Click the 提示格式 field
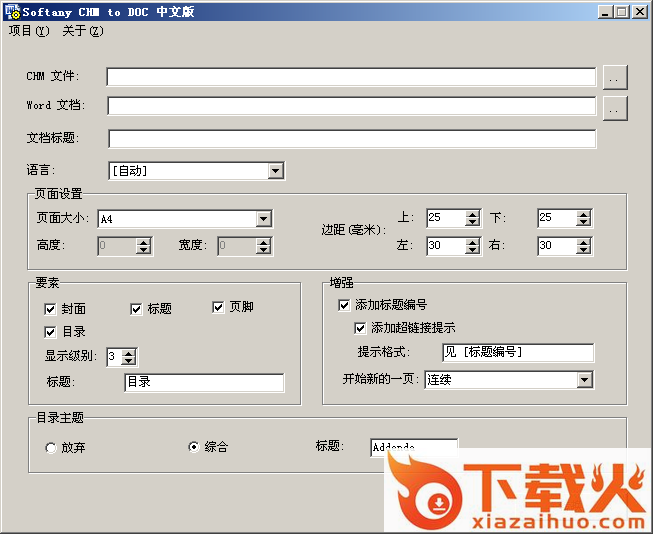 [518, 352]
